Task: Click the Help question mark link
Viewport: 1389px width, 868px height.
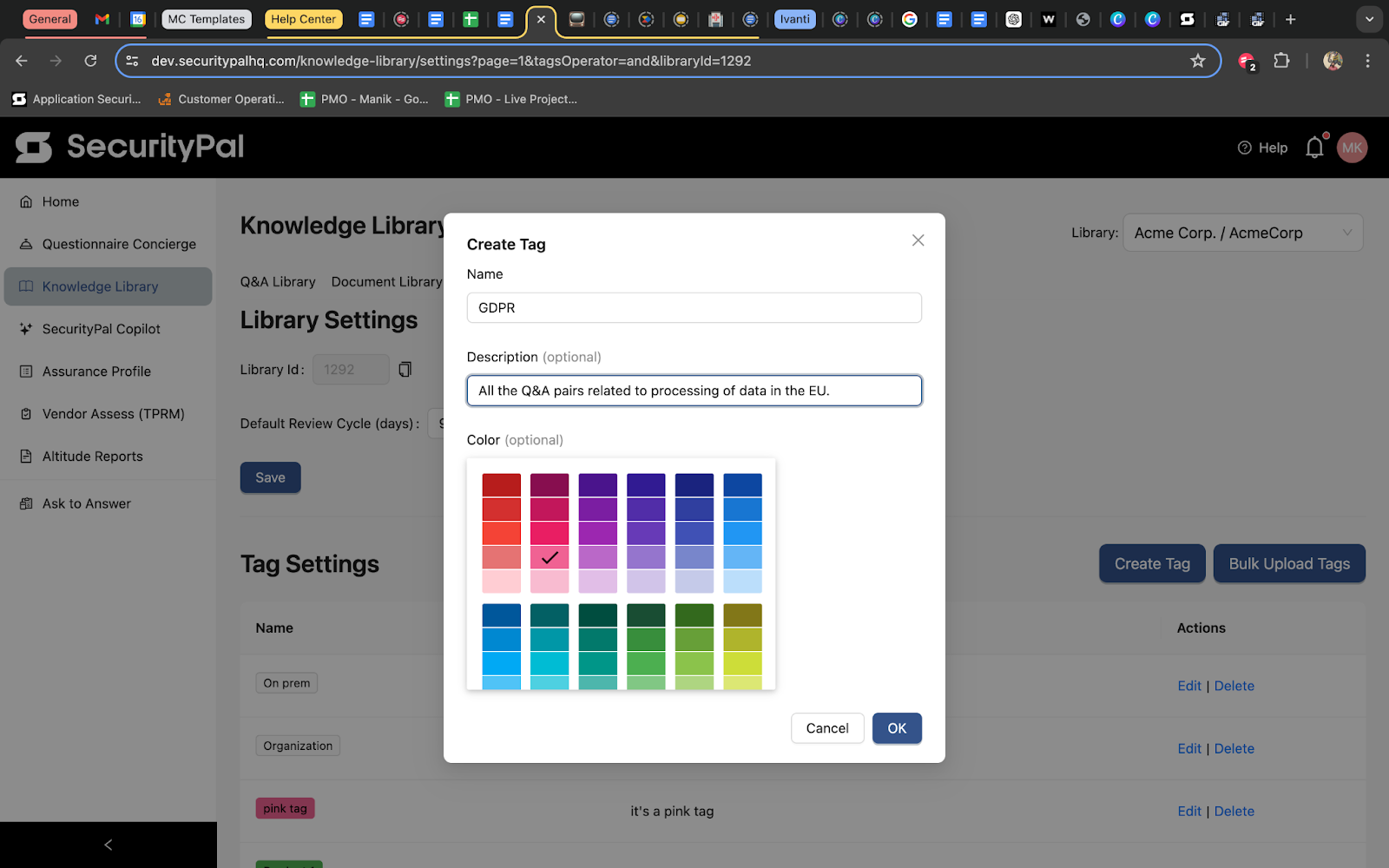Action: tap(1262, 148)
